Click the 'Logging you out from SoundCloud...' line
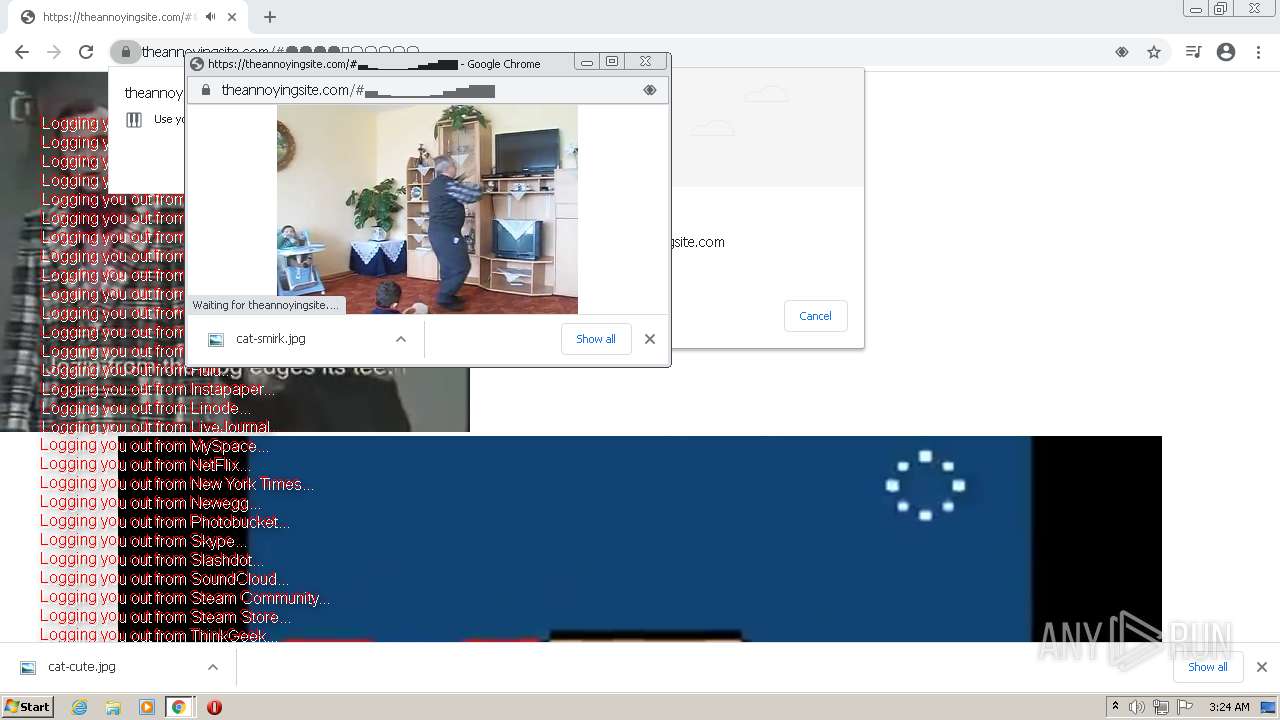This screenshot has height=720, width=1280. pos(164,579)
